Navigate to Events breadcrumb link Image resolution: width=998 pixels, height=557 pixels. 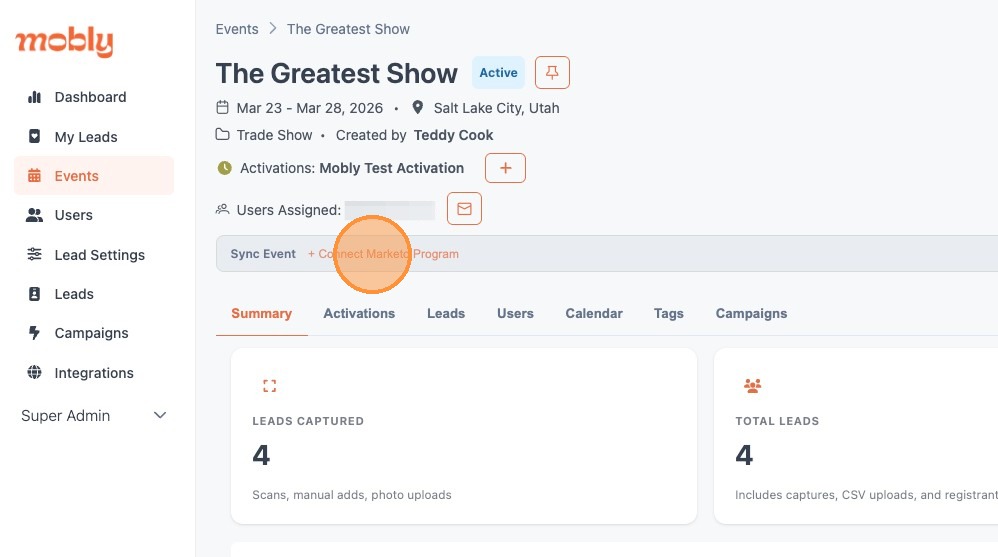237,29
